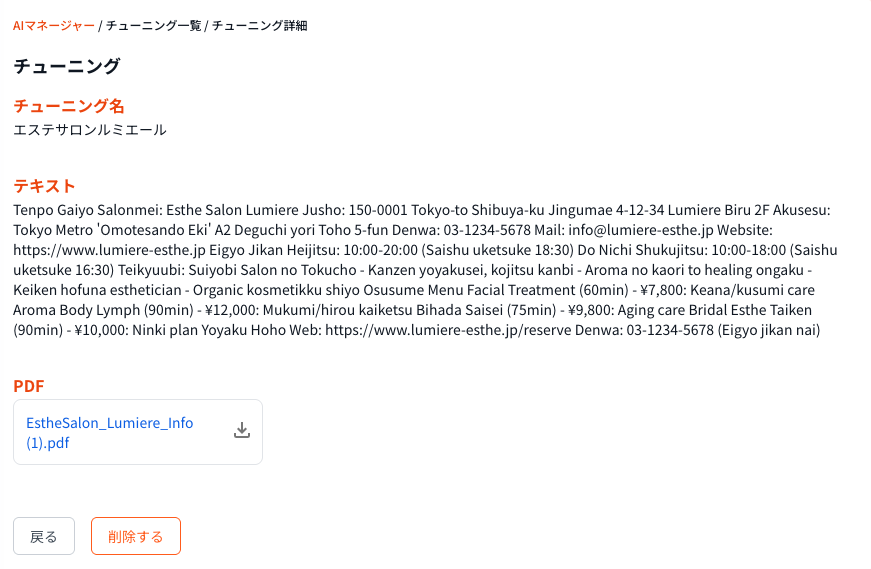Click the チューニング page heading

coord(66,66)
